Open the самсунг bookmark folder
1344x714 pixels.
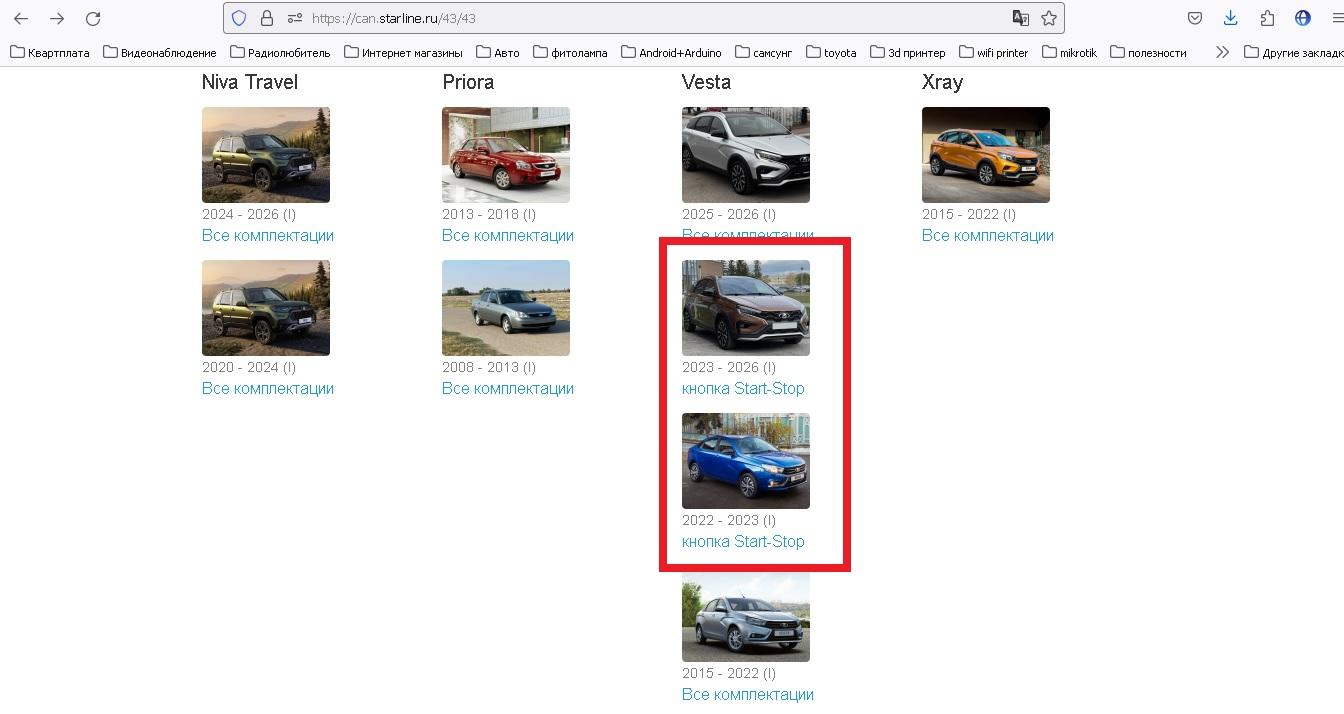764,53
